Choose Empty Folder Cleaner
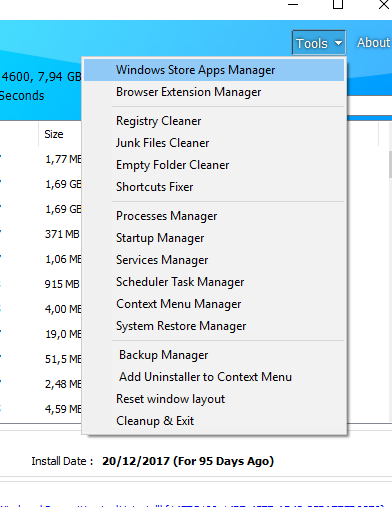The height and width of the screenshot is (507, 392). tap(214, 165)
